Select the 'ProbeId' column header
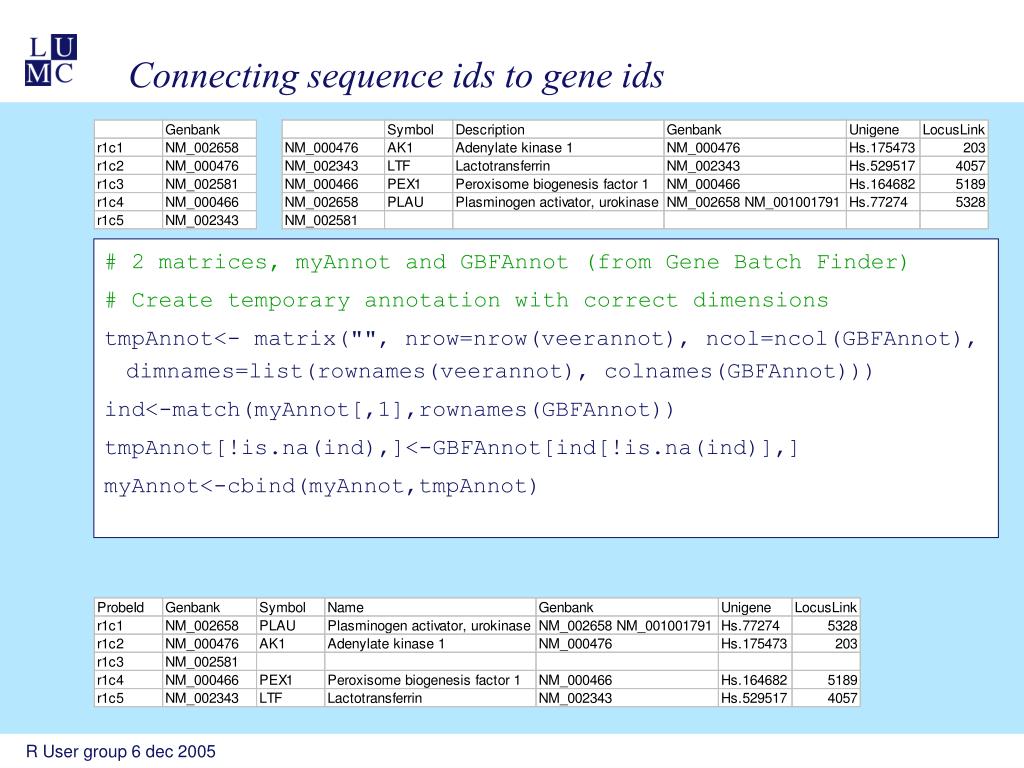 [x=121, y=607]
